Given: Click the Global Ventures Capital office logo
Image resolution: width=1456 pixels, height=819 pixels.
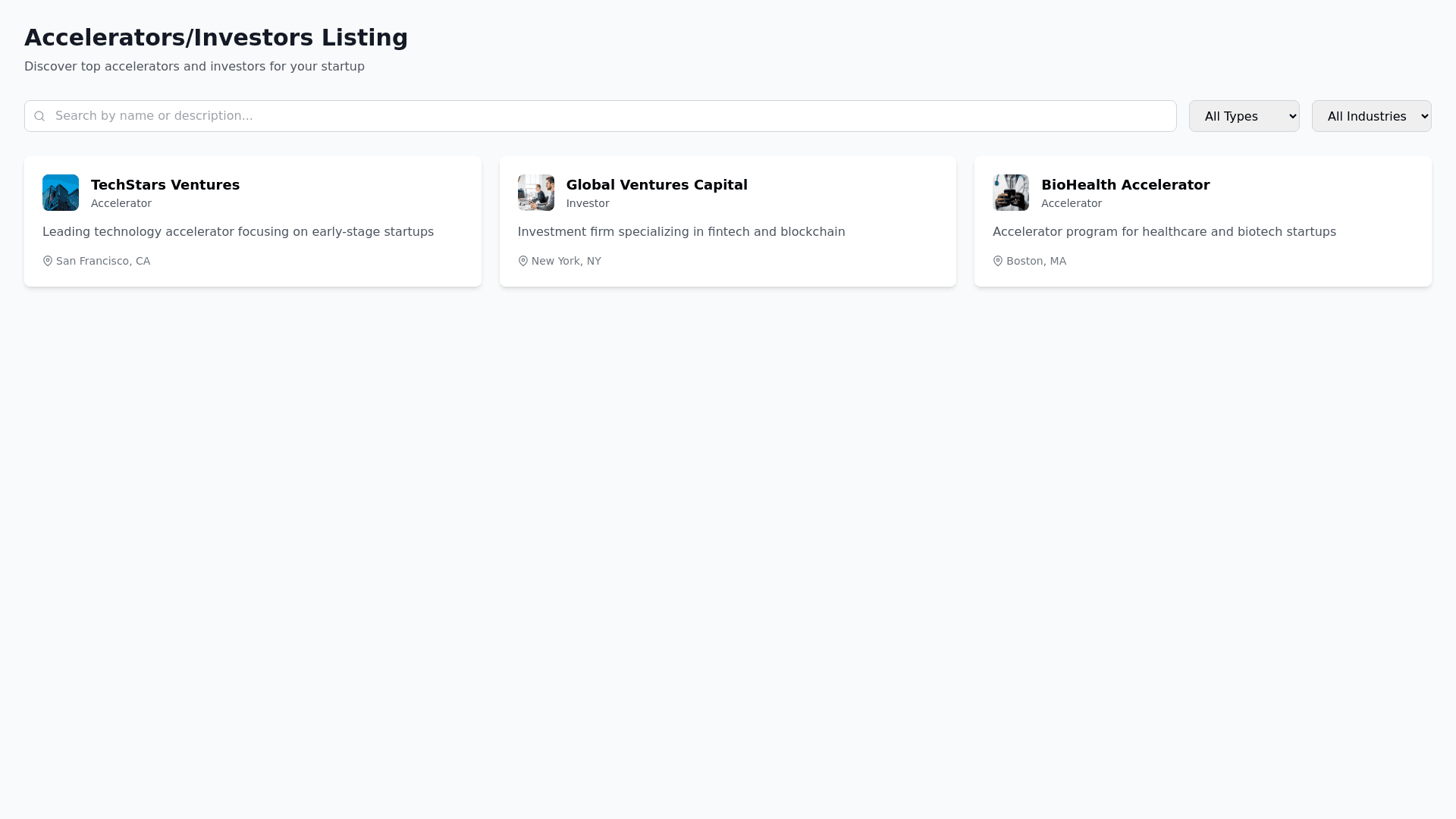Looking at the screenshot, I should 535,193.
